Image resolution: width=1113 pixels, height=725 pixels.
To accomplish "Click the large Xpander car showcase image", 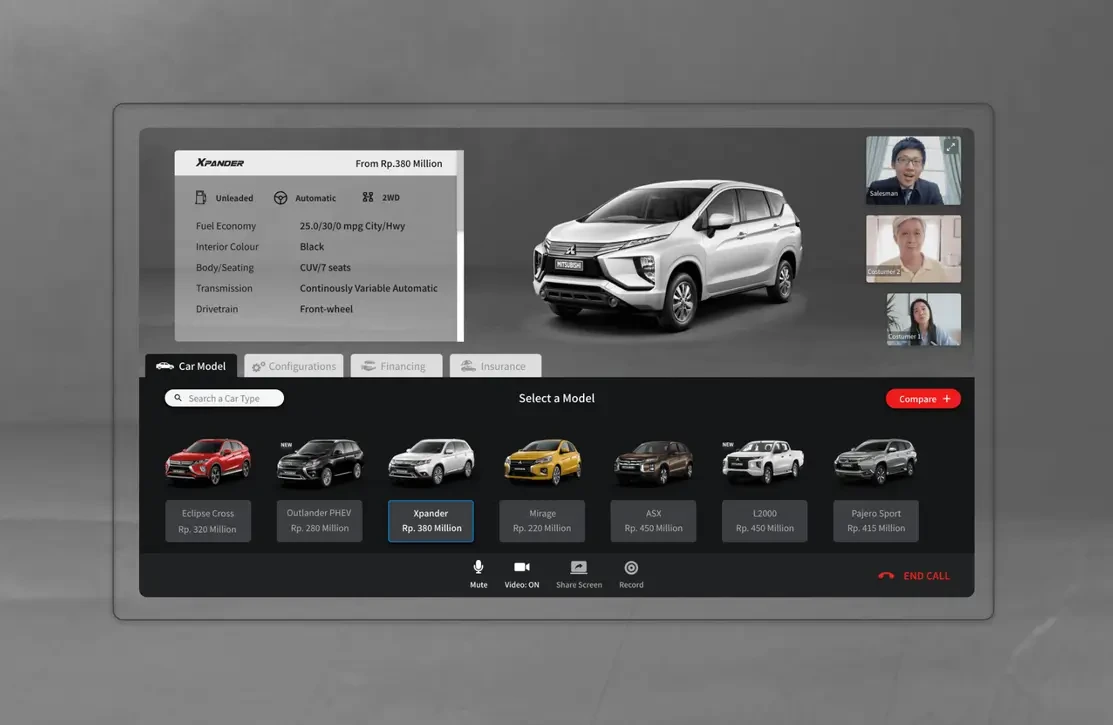I will coord(668,254).
